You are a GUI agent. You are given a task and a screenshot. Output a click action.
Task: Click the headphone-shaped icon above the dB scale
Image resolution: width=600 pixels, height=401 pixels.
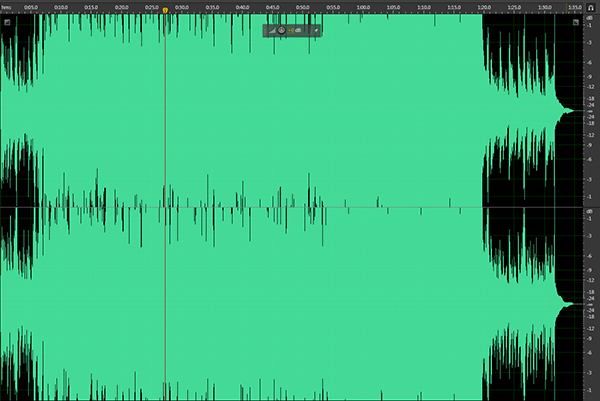(x=591, y=5)
